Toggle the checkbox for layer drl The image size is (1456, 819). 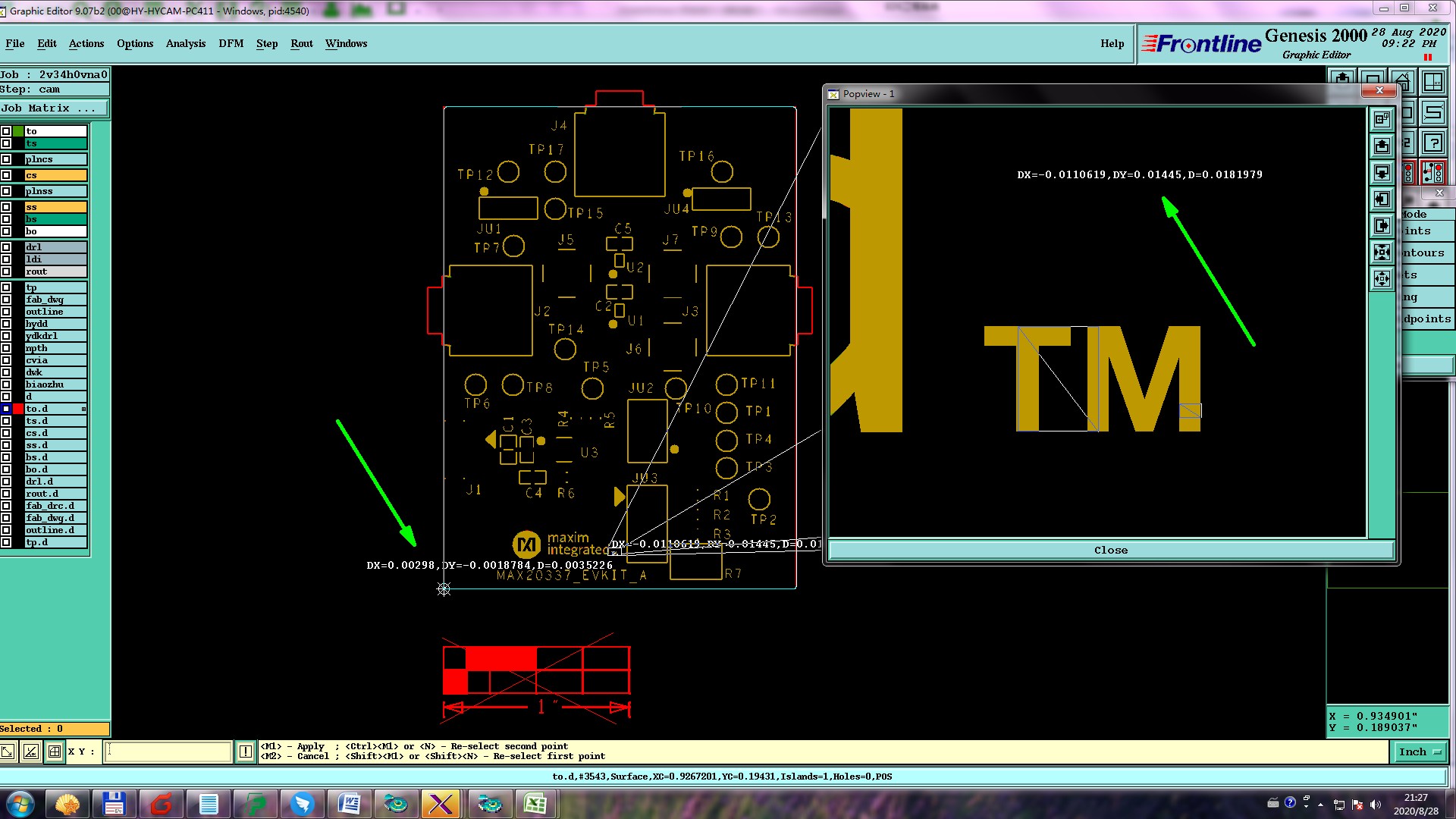point(6,247)
